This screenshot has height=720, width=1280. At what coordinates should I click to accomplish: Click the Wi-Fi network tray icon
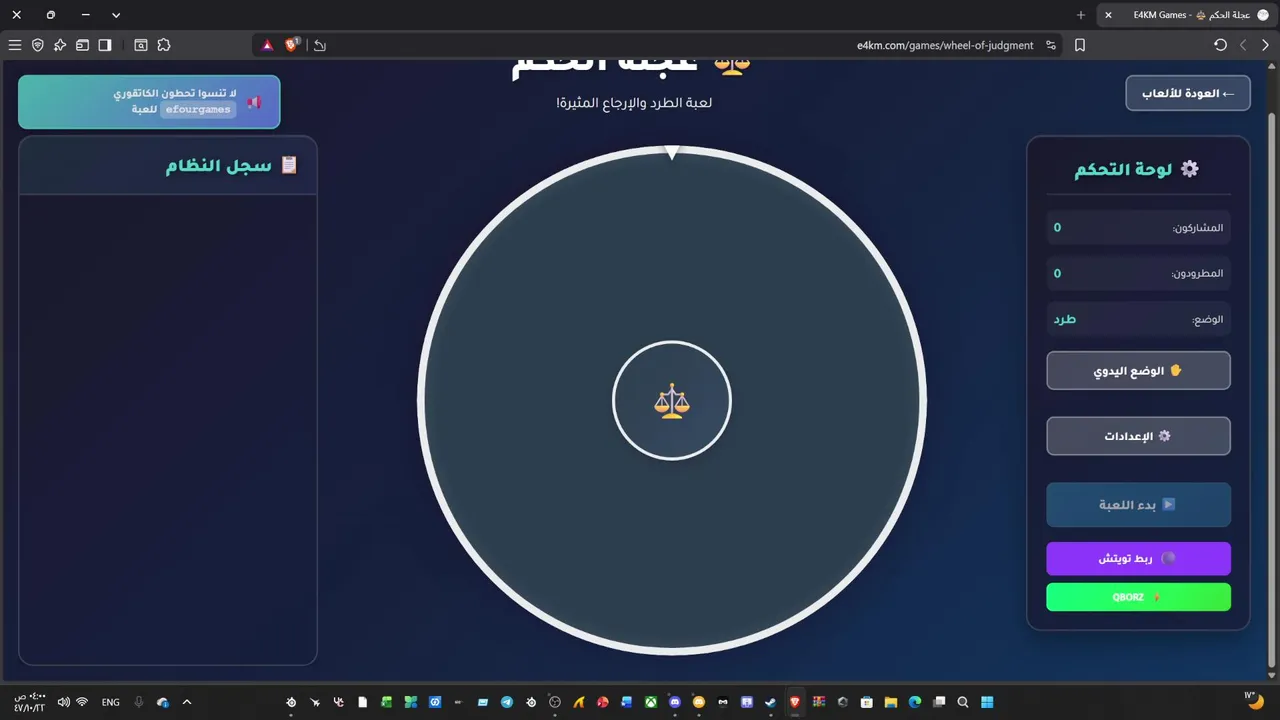82,702
